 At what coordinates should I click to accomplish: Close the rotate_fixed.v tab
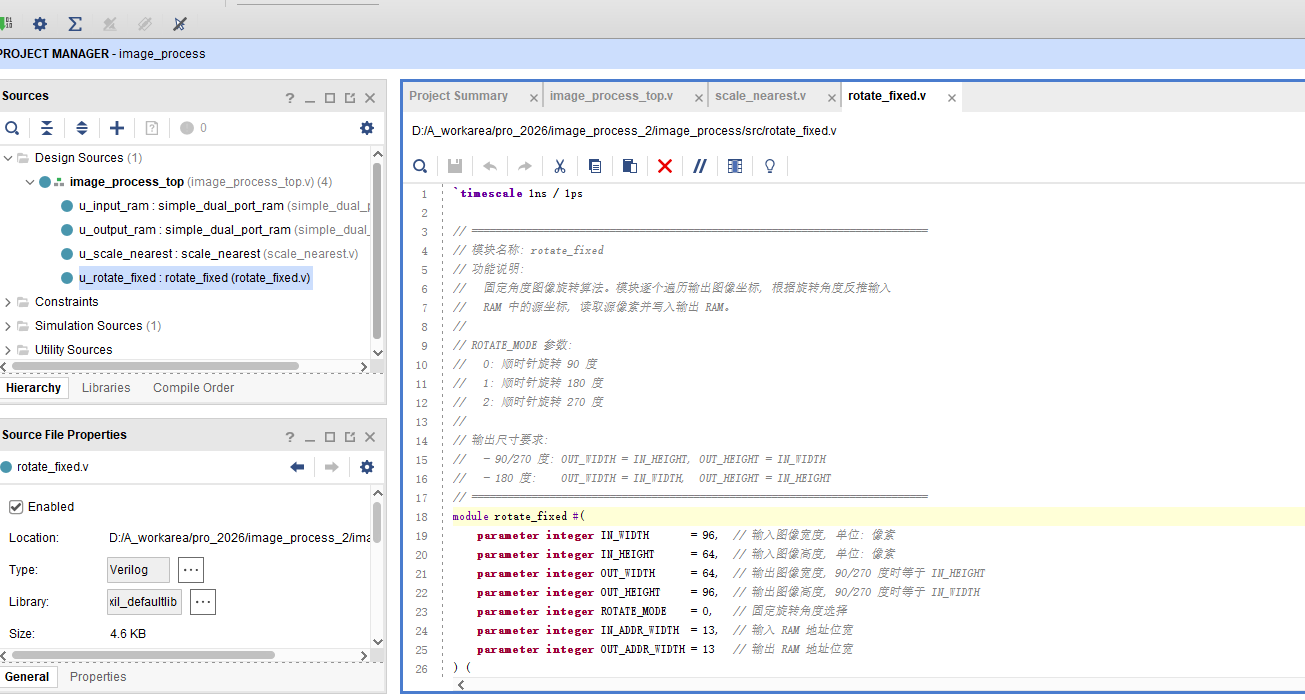tap(952, 98)
